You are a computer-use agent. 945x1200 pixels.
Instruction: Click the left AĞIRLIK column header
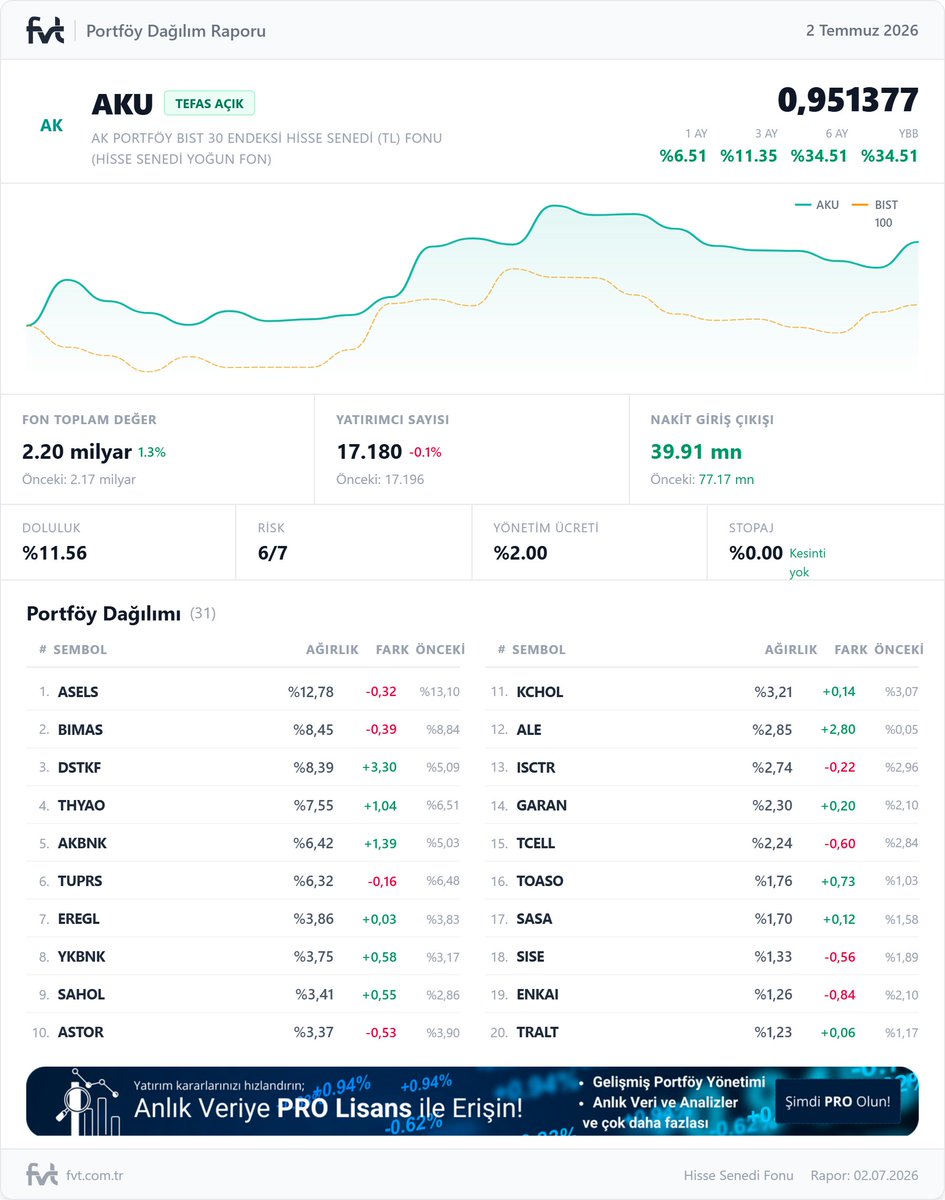[x=332, y=649]
